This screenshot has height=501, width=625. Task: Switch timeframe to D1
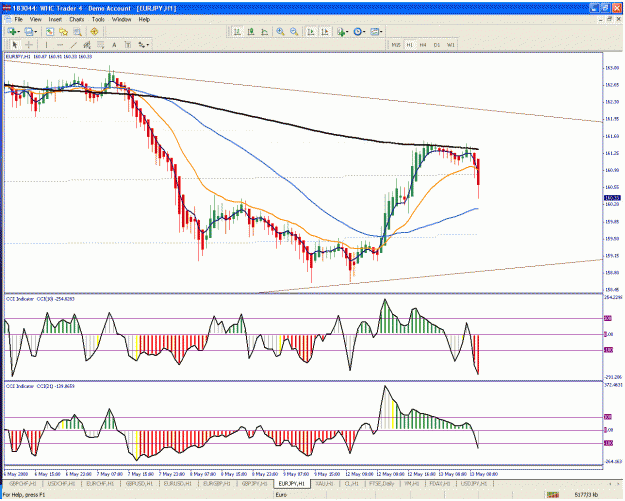click(x=436, y=45)
